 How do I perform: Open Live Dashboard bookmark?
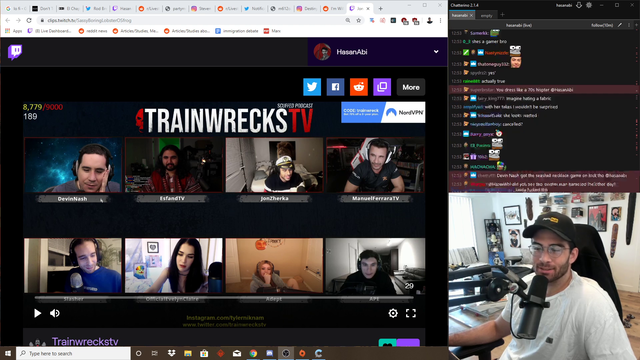click(x=50, y=31)
